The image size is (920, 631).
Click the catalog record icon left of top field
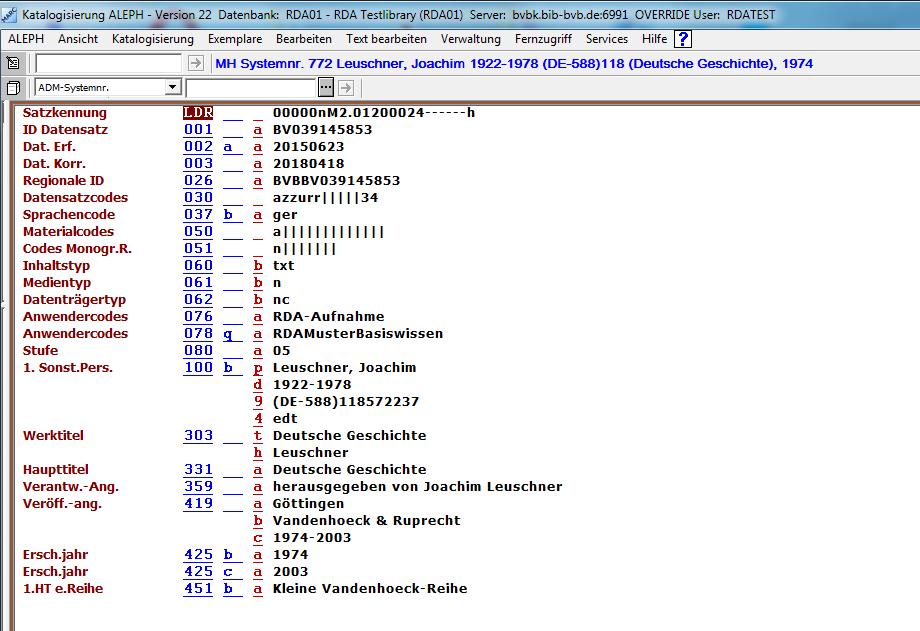click(13, 63)
